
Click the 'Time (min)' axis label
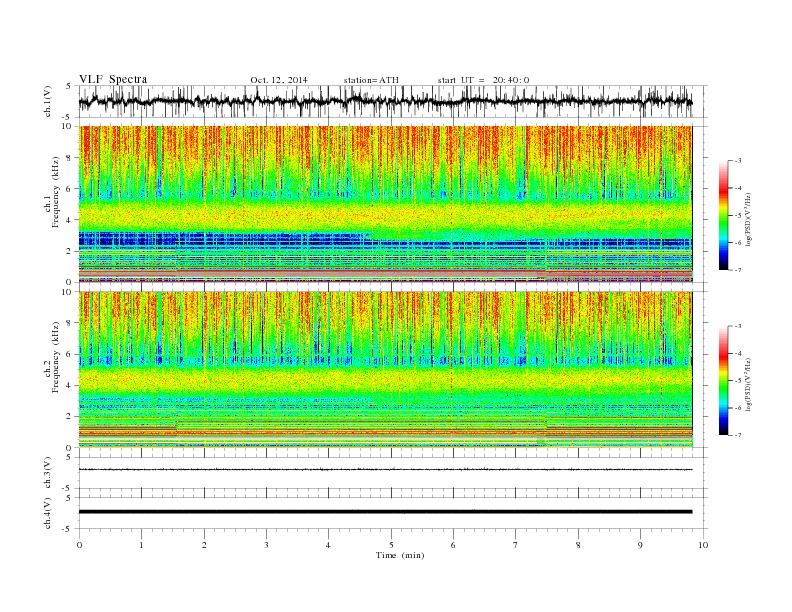click(400, 555)
